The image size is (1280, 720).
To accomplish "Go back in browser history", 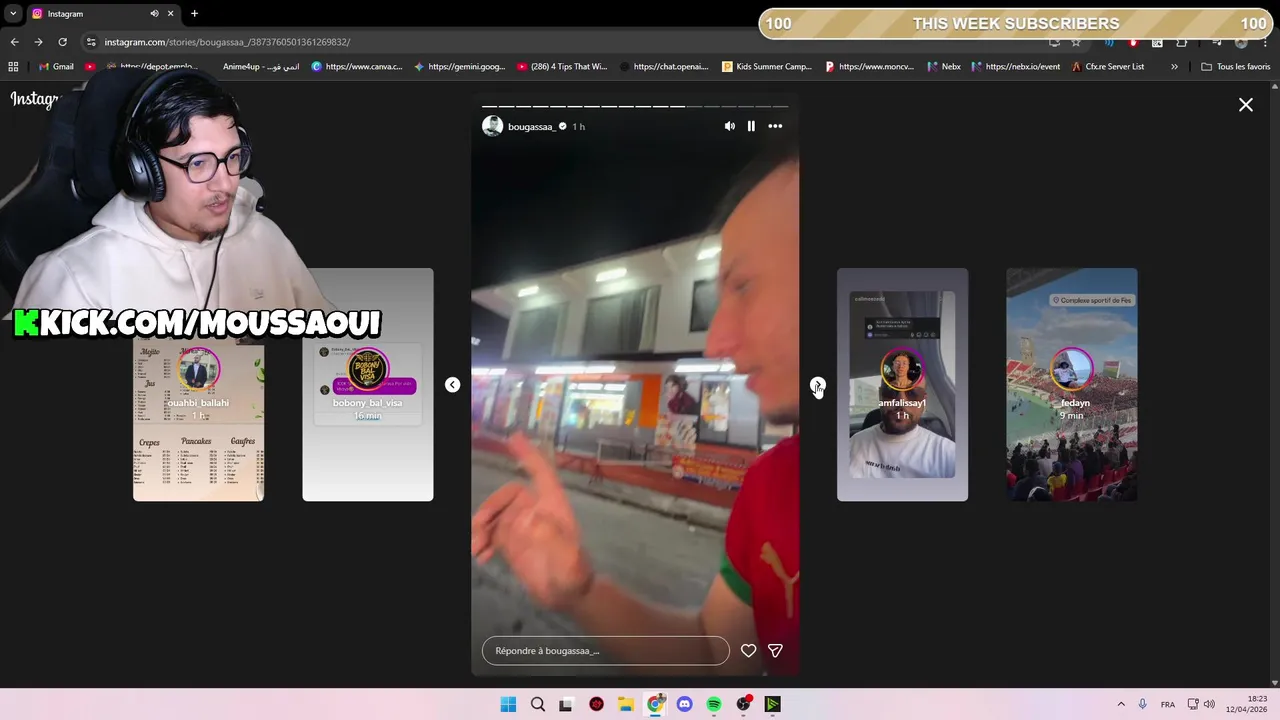I will [x=14, y=42].
